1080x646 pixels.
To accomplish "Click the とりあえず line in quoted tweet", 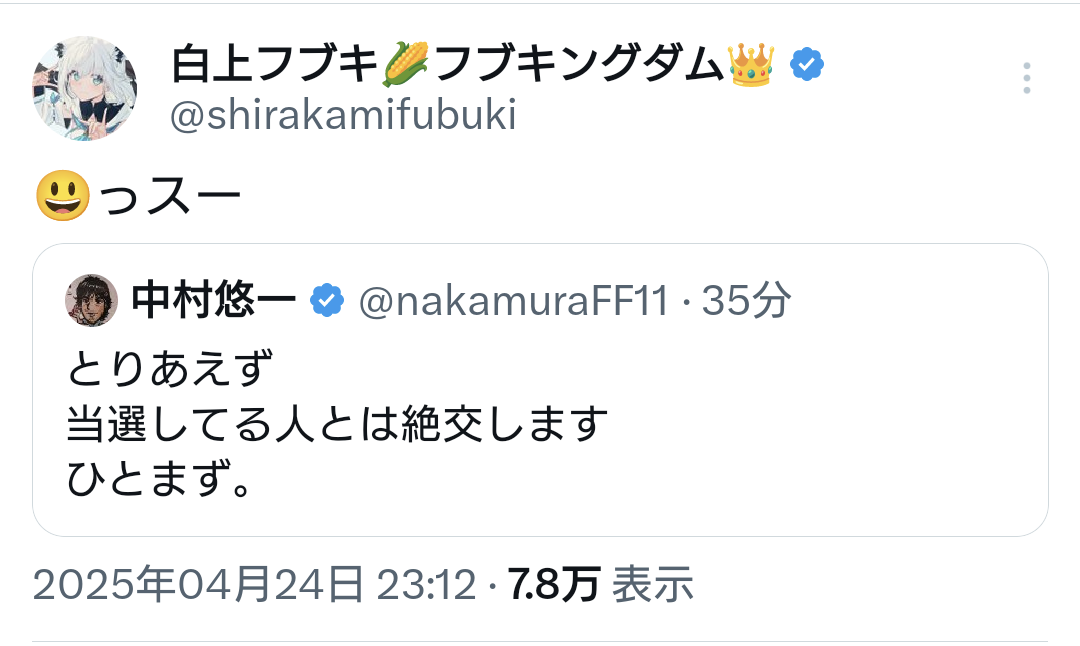I will (170, 370).
